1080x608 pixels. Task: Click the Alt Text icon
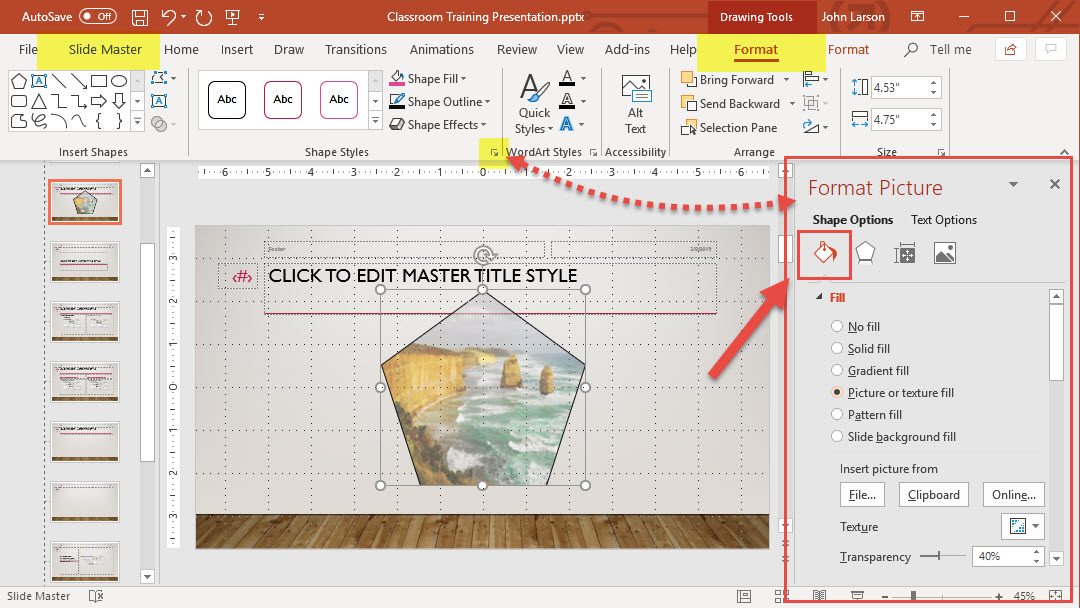click(636, 104)
